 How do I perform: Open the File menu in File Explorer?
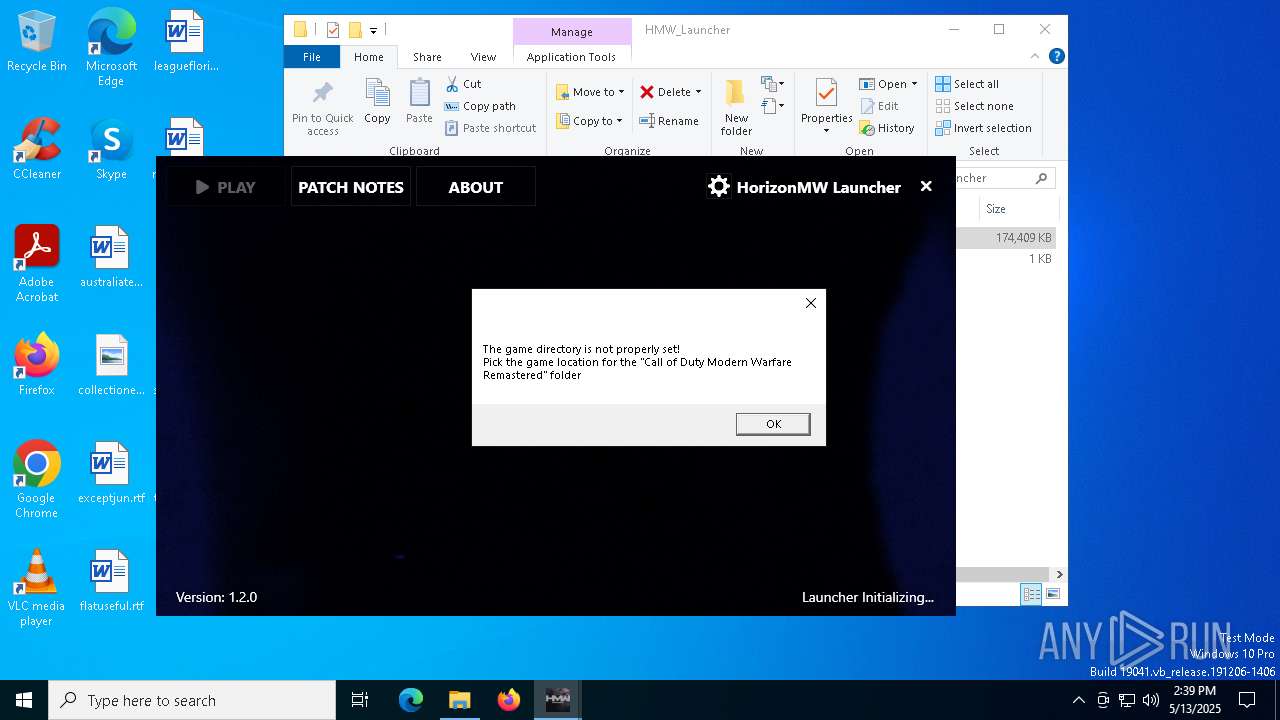click(x=312, y=57)
